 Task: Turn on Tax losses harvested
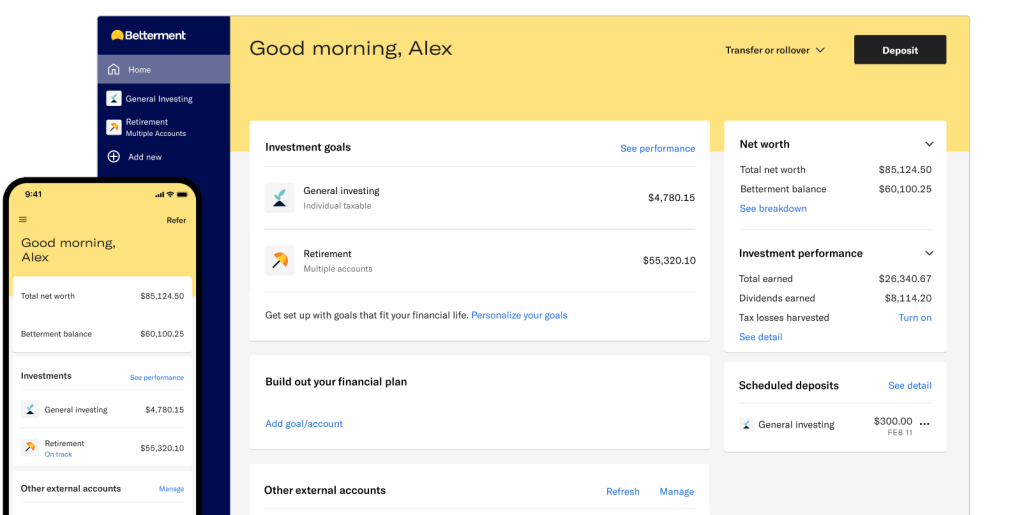pyautogui.click(x=914, y=318)
